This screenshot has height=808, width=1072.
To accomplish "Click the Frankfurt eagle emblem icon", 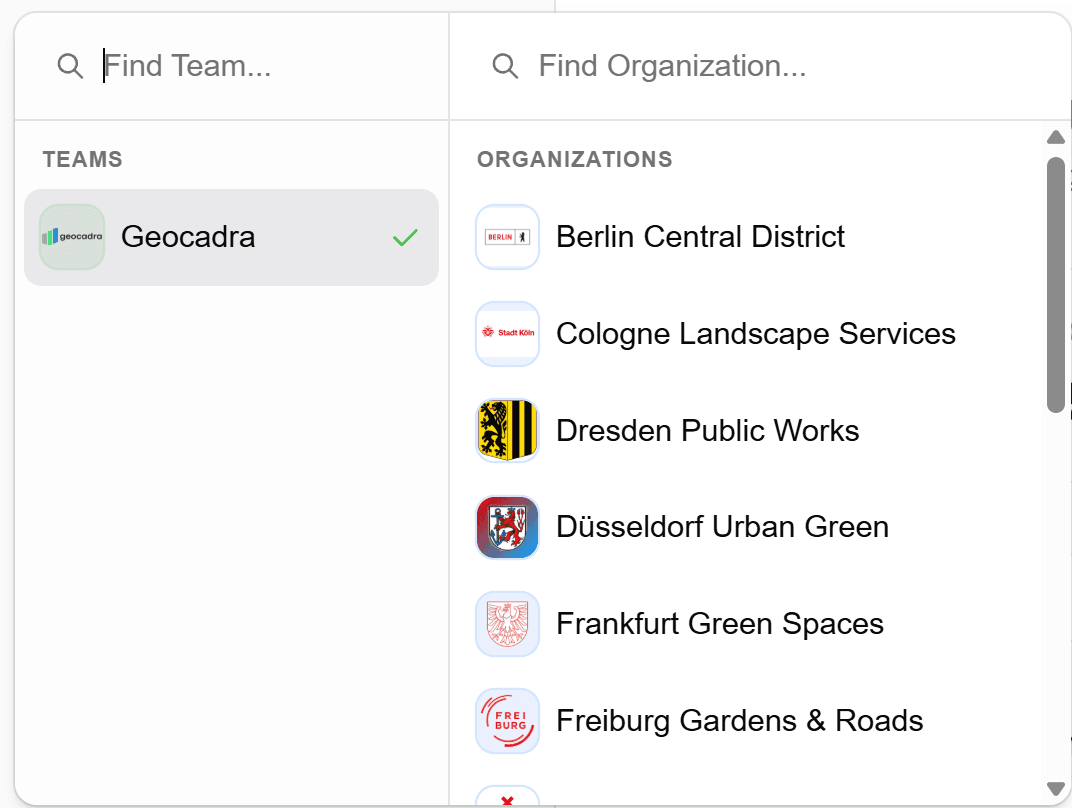I will (x=507, y=623).
